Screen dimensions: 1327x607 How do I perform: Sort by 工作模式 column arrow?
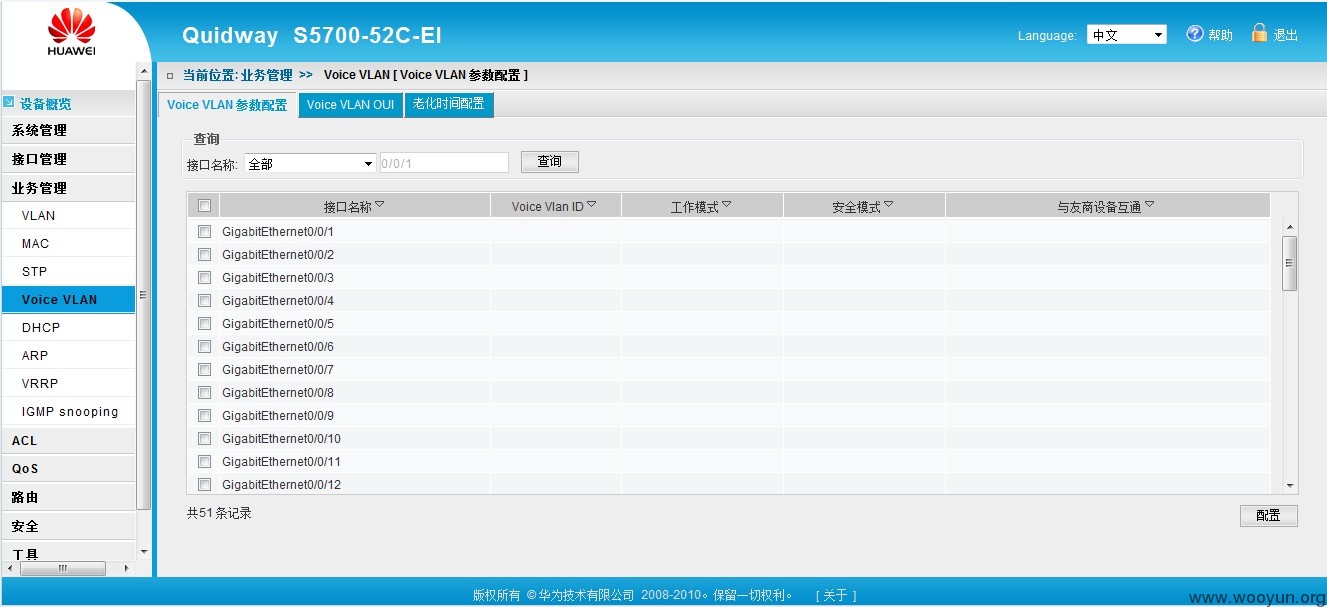pyautogui.click(x=726, y=205)
